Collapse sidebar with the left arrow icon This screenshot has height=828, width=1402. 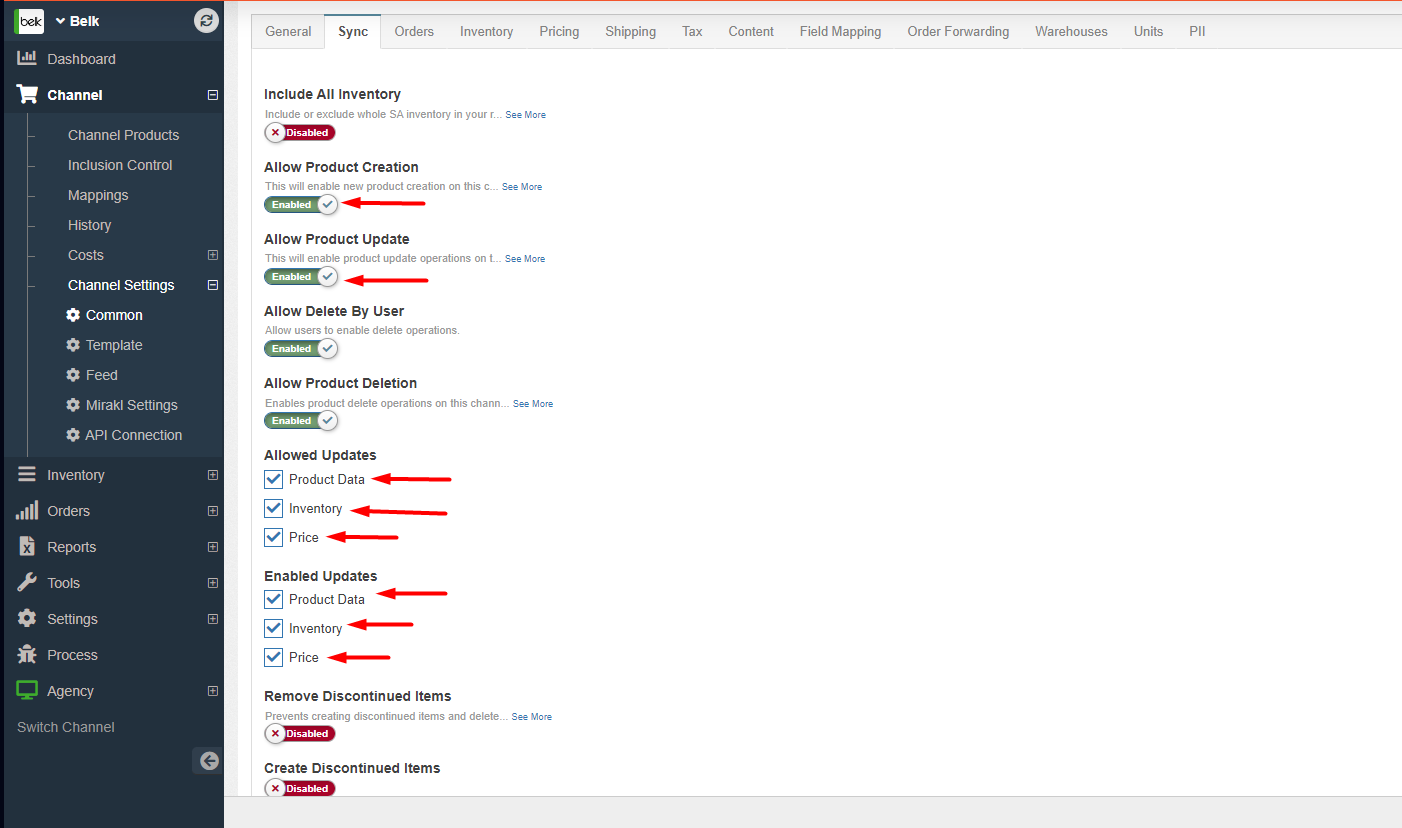pos(208,761)
